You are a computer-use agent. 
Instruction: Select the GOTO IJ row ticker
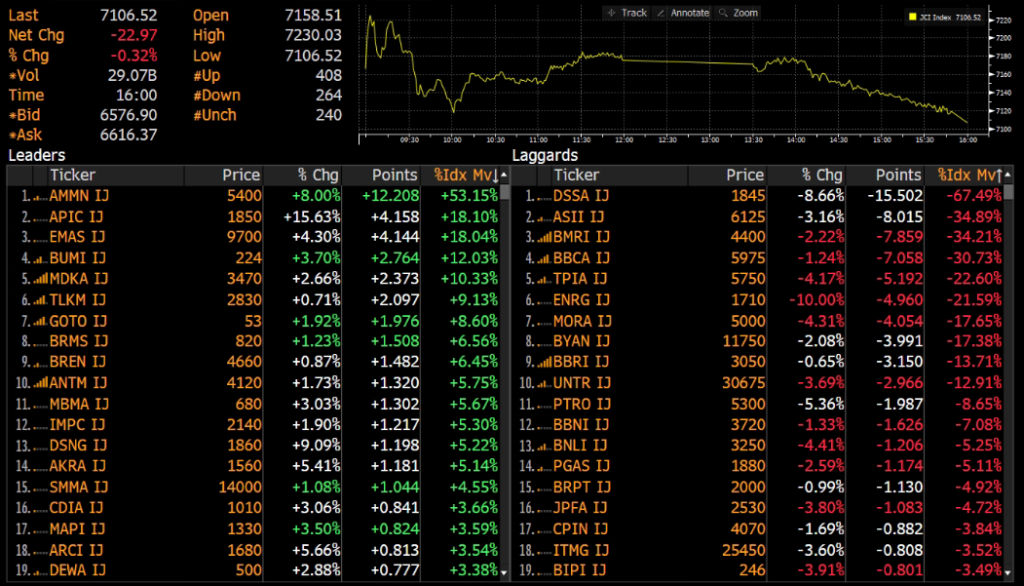[x=76, y=320]
